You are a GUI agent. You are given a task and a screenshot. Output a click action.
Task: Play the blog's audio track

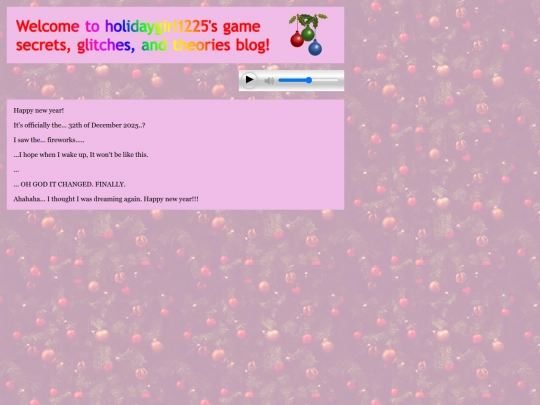coord(249,80)
